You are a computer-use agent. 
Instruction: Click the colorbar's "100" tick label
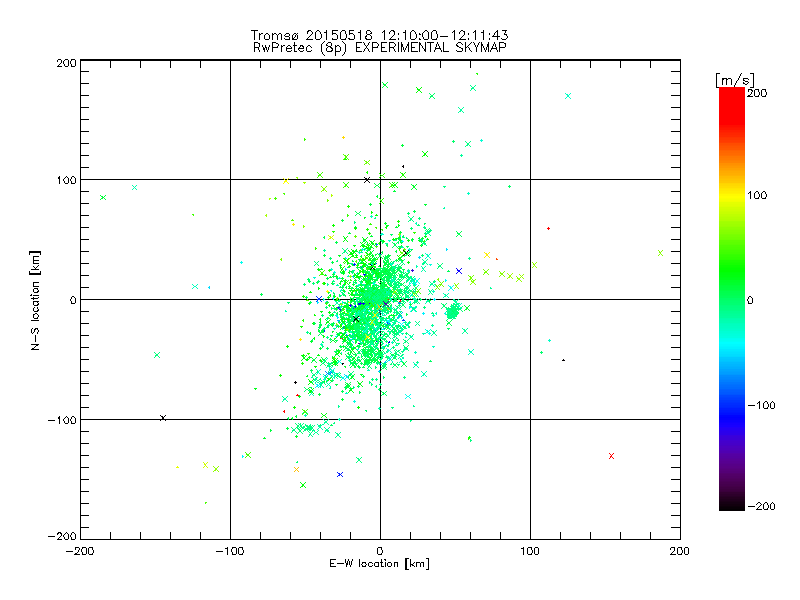(757, 195)
